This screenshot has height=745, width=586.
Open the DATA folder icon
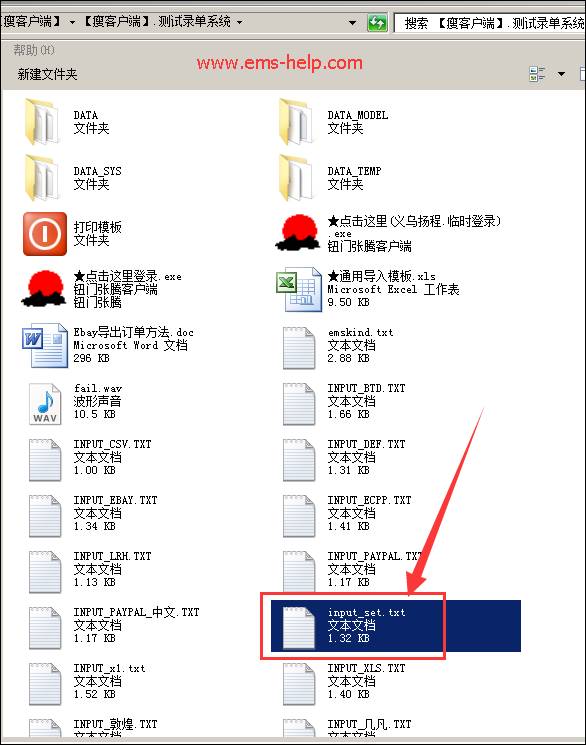[43, 121]
